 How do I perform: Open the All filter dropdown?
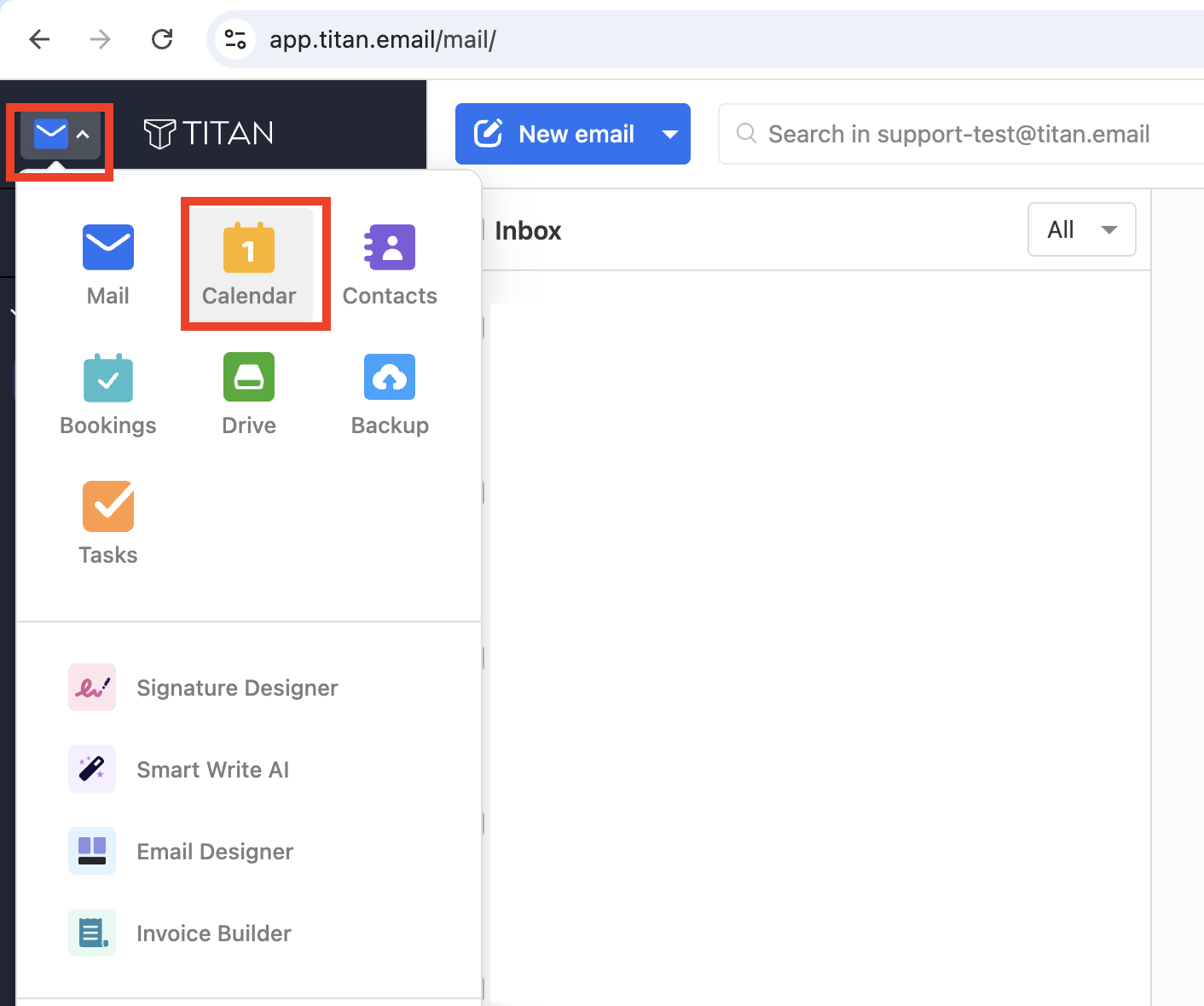pos(1082,229)
